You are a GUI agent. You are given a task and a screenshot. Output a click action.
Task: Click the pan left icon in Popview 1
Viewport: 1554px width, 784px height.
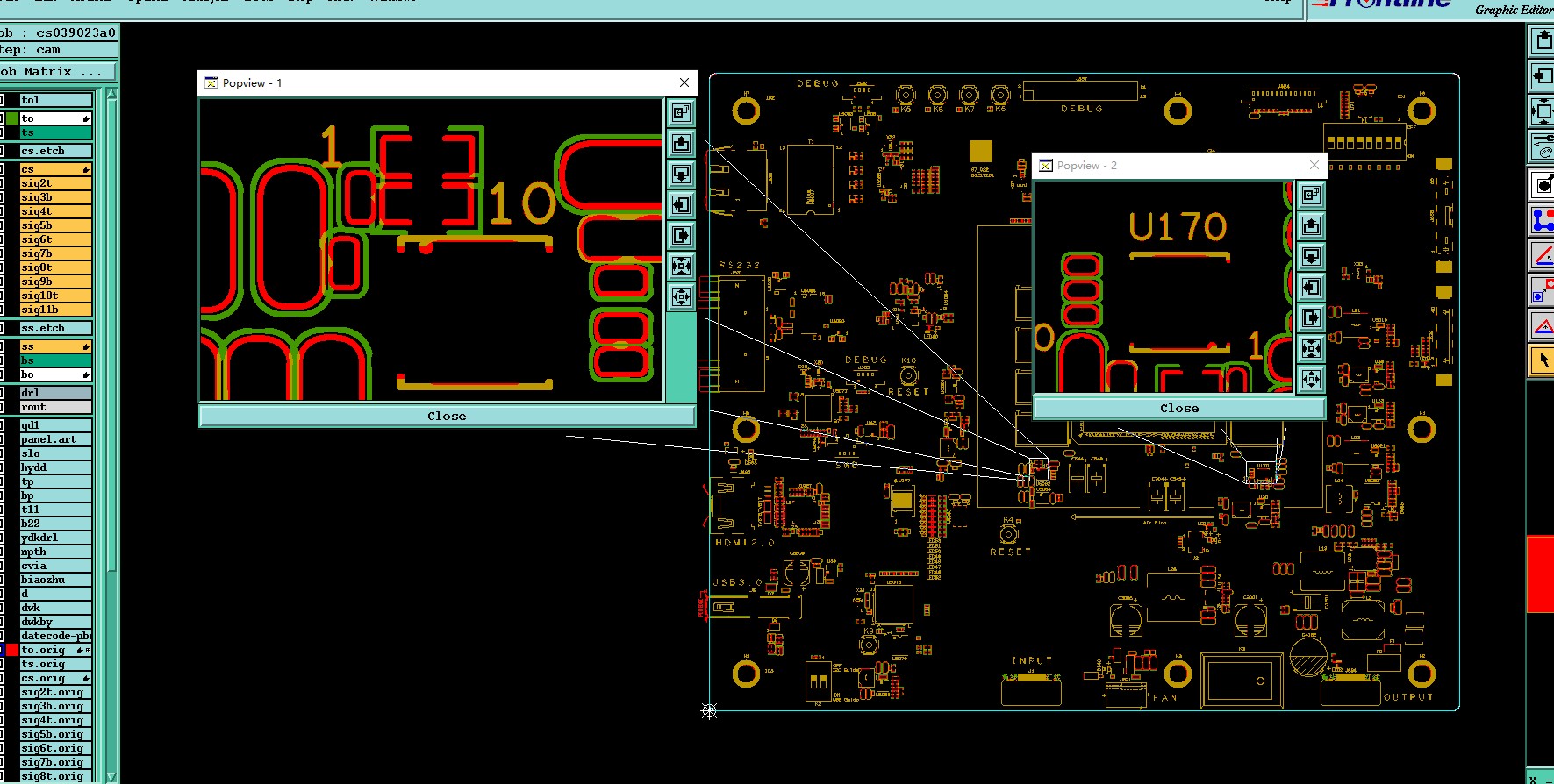point(681,204)
